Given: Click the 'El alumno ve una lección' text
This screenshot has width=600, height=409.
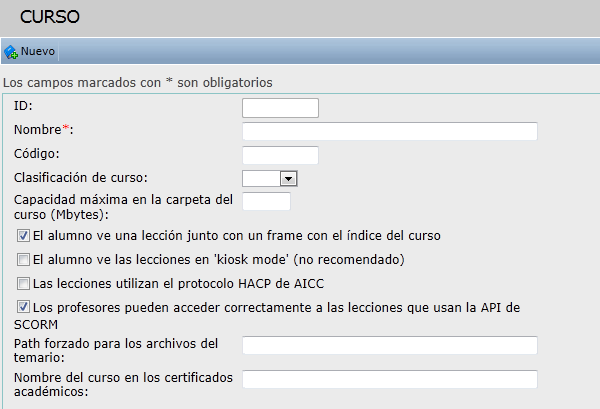Looking at the screenshot, I should point(236,236).
